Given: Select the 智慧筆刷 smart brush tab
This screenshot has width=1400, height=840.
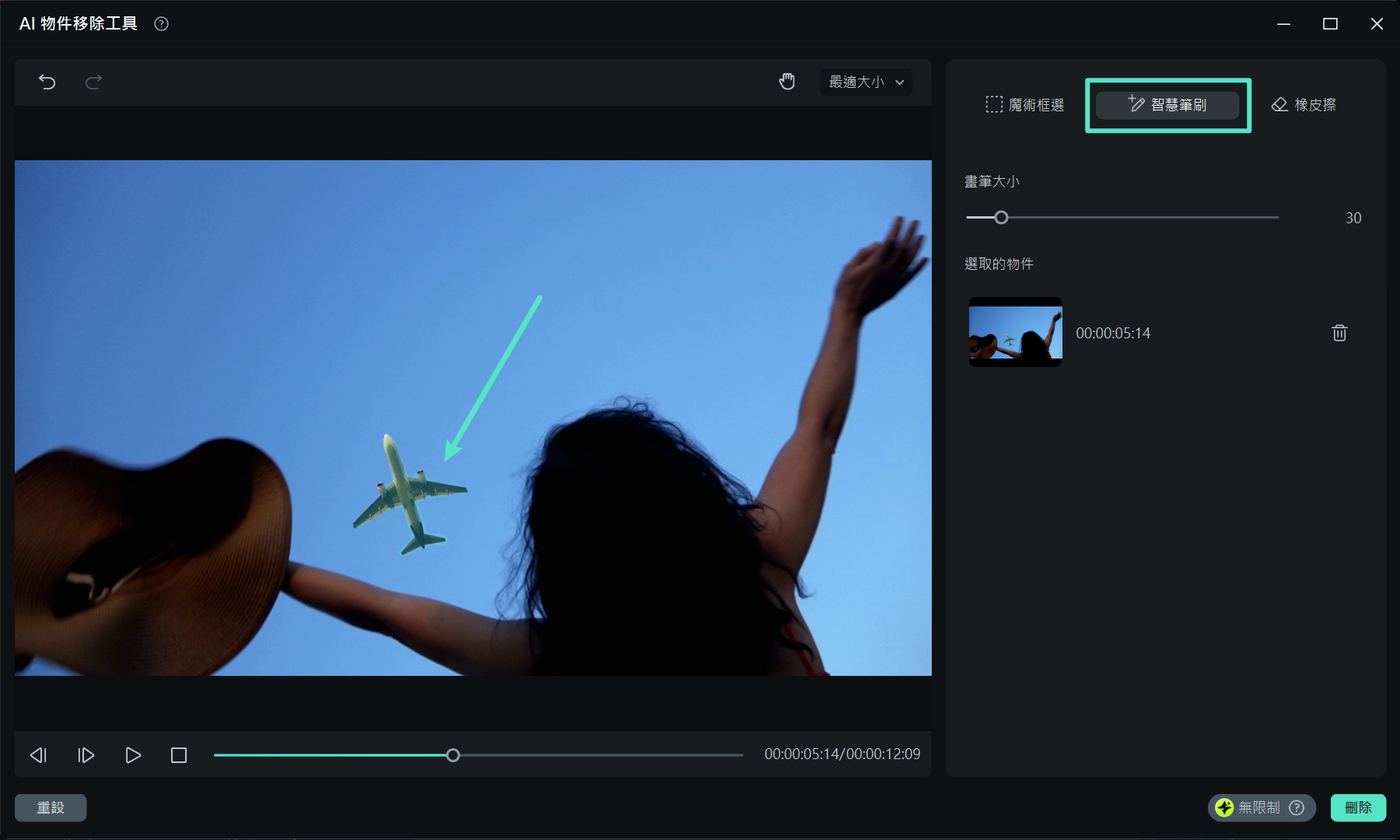Looking at the screenshot, I should [1167, 105].
